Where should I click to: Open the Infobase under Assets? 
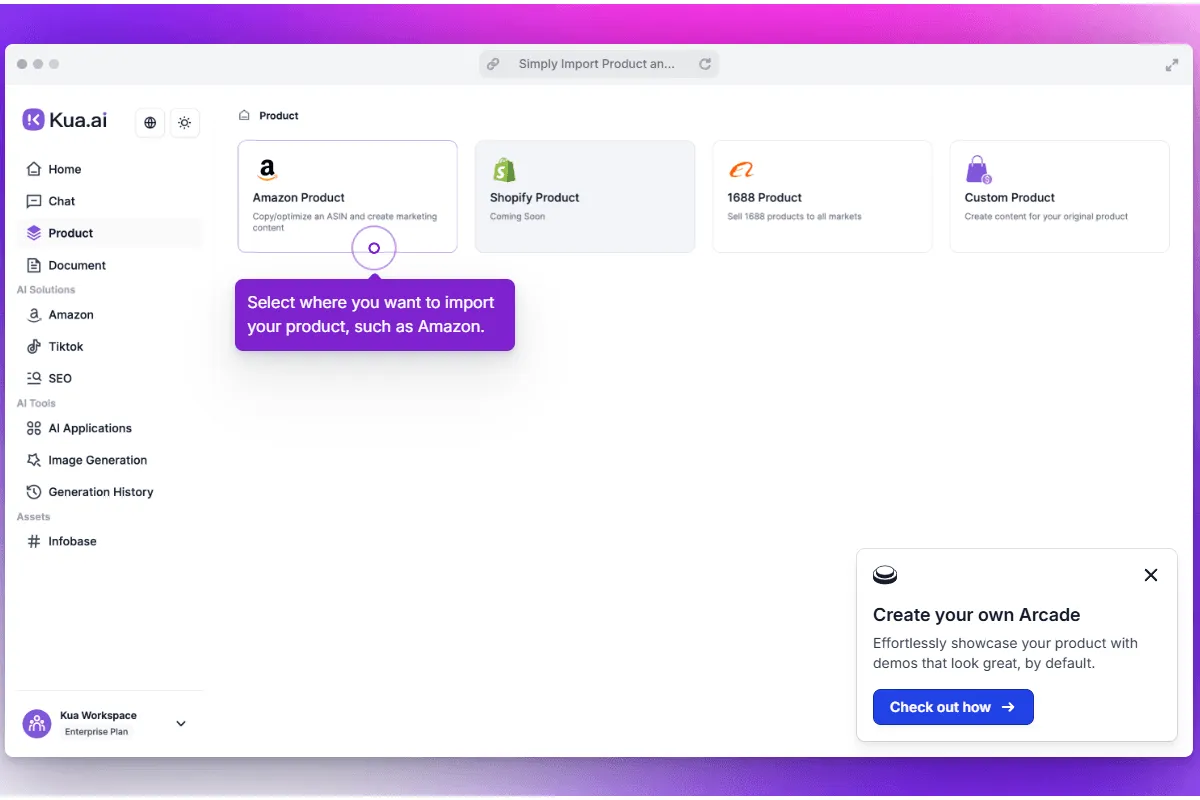72,541
